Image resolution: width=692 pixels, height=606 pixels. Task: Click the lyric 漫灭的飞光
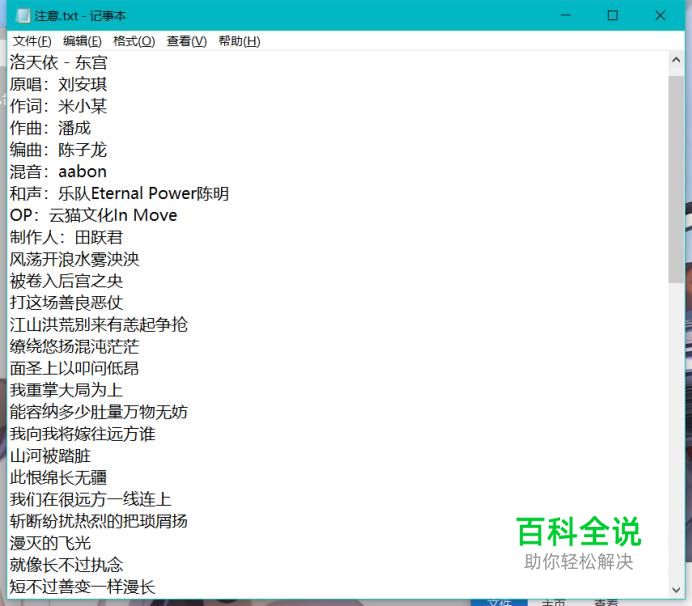(50, 543)
